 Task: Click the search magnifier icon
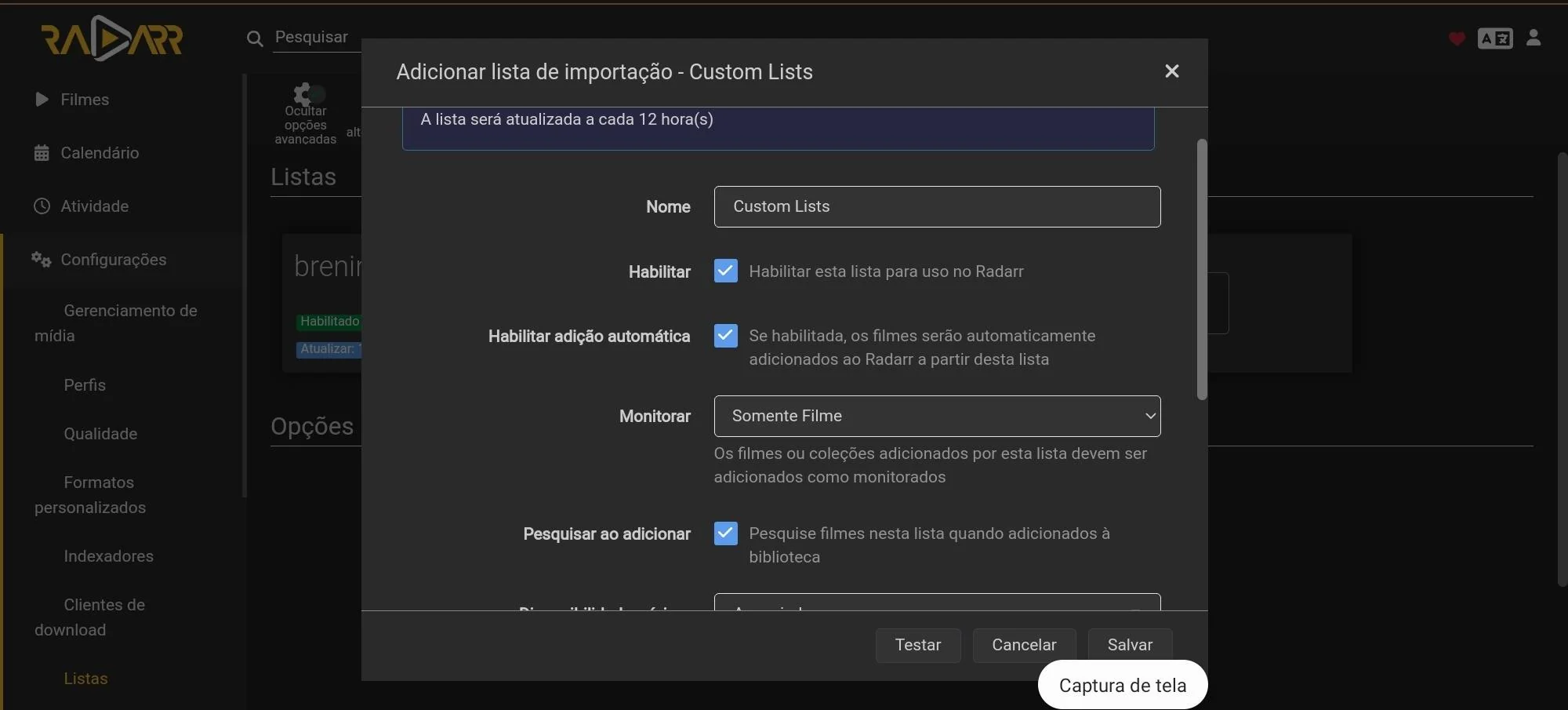[x=254, y=38]
